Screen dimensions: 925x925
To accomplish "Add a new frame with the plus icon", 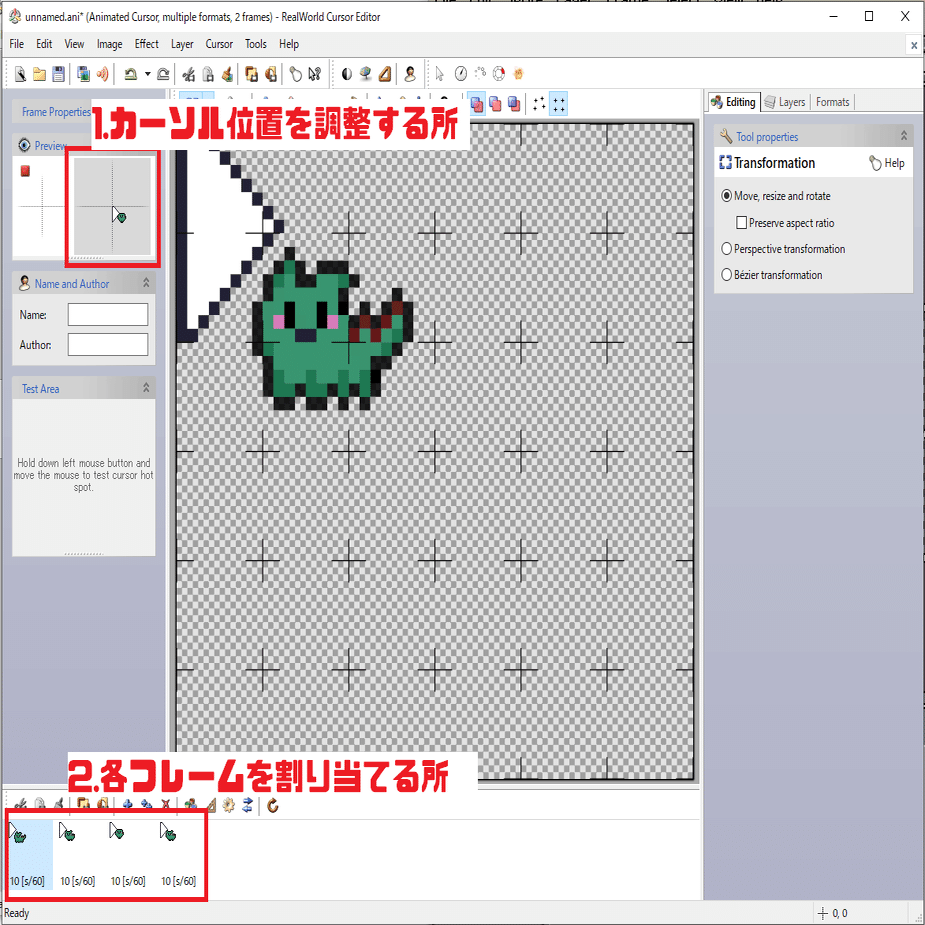I will [128, 803].
